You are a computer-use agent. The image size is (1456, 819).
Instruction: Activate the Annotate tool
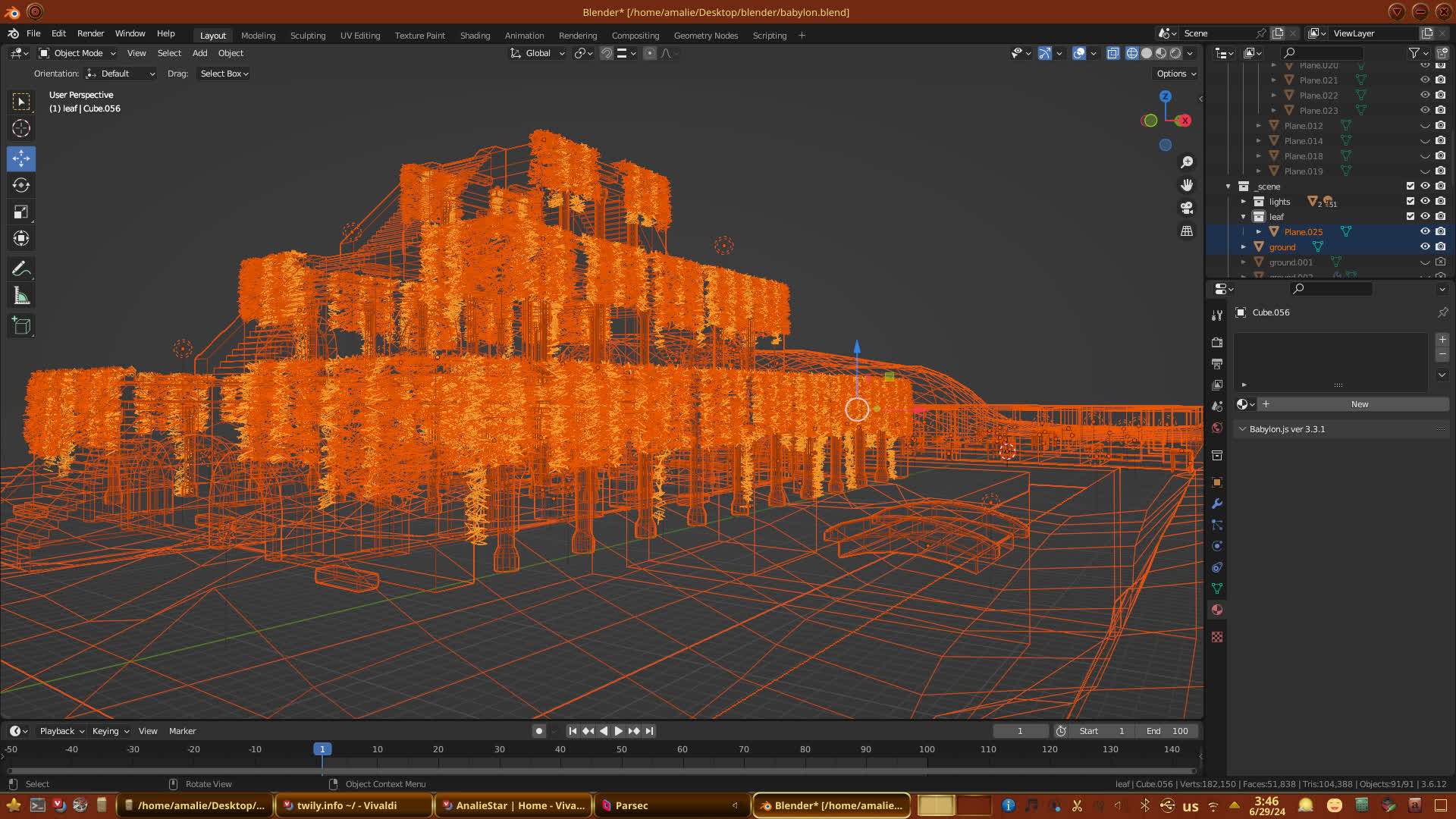pyautogui.click(x=21, y=268)
